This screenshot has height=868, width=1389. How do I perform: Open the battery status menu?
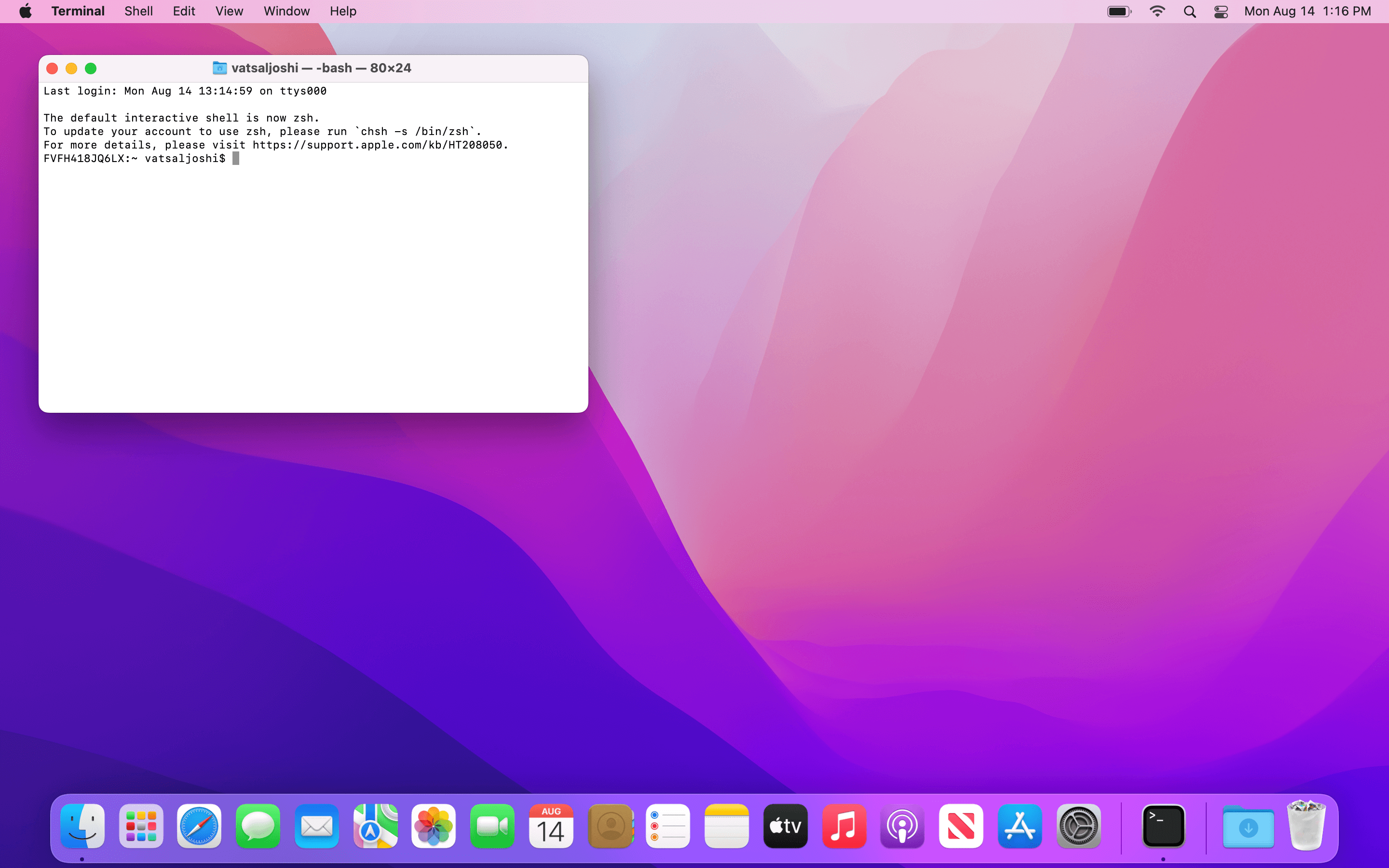click(1118, 12)
